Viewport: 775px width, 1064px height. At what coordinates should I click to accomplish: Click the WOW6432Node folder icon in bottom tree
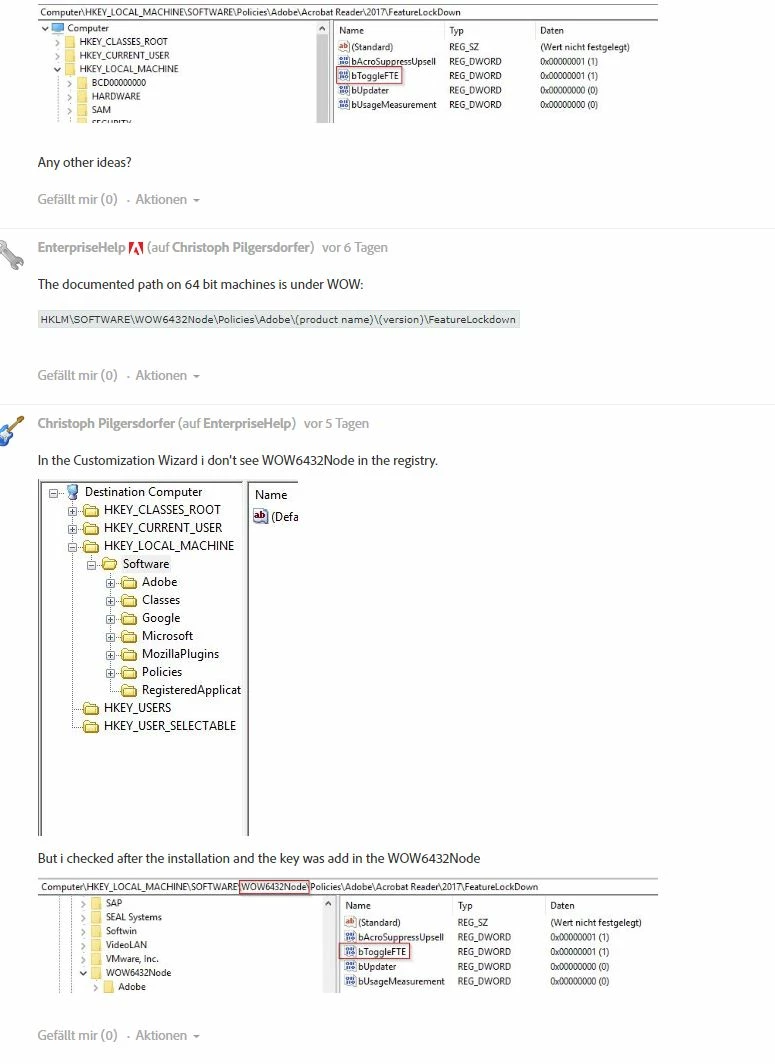pos(95,972)
